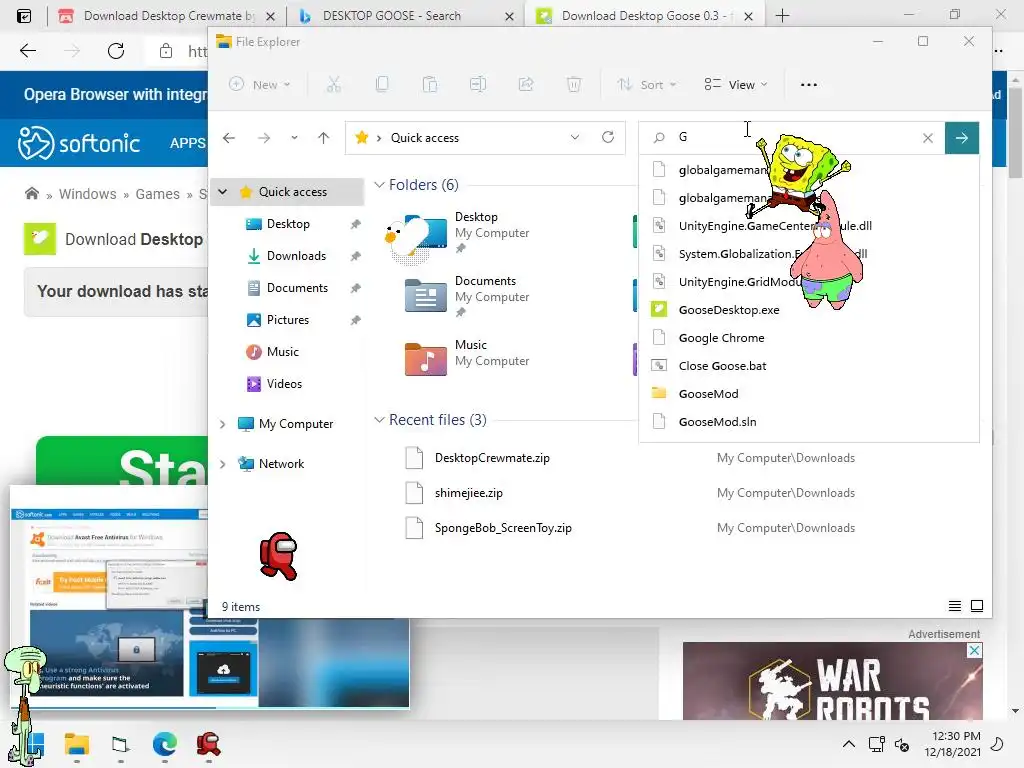The height and width of the screenshot is (768, 1024).
Task: Open Microsoft Edge from taskbar
Action: tap(165, 744)
